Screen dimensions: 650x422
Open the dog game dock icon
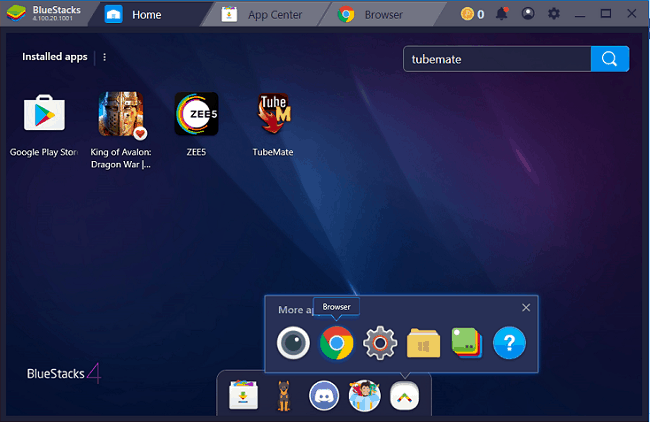pos(284,396)
